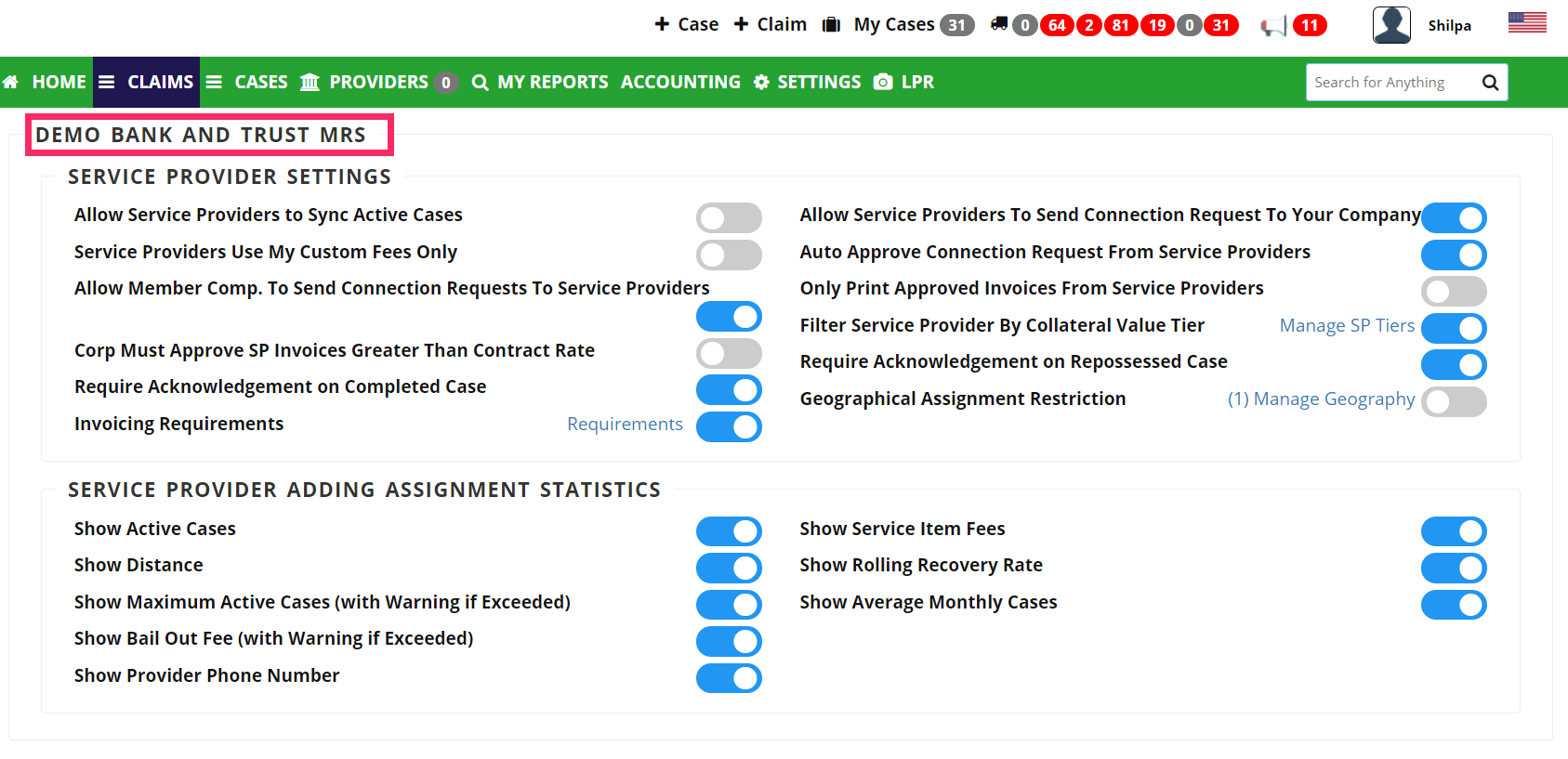Click the magnifier icon beside My Reports
Screen dimensions: 1568x759
pyautogui.click(x=480, y=83)
